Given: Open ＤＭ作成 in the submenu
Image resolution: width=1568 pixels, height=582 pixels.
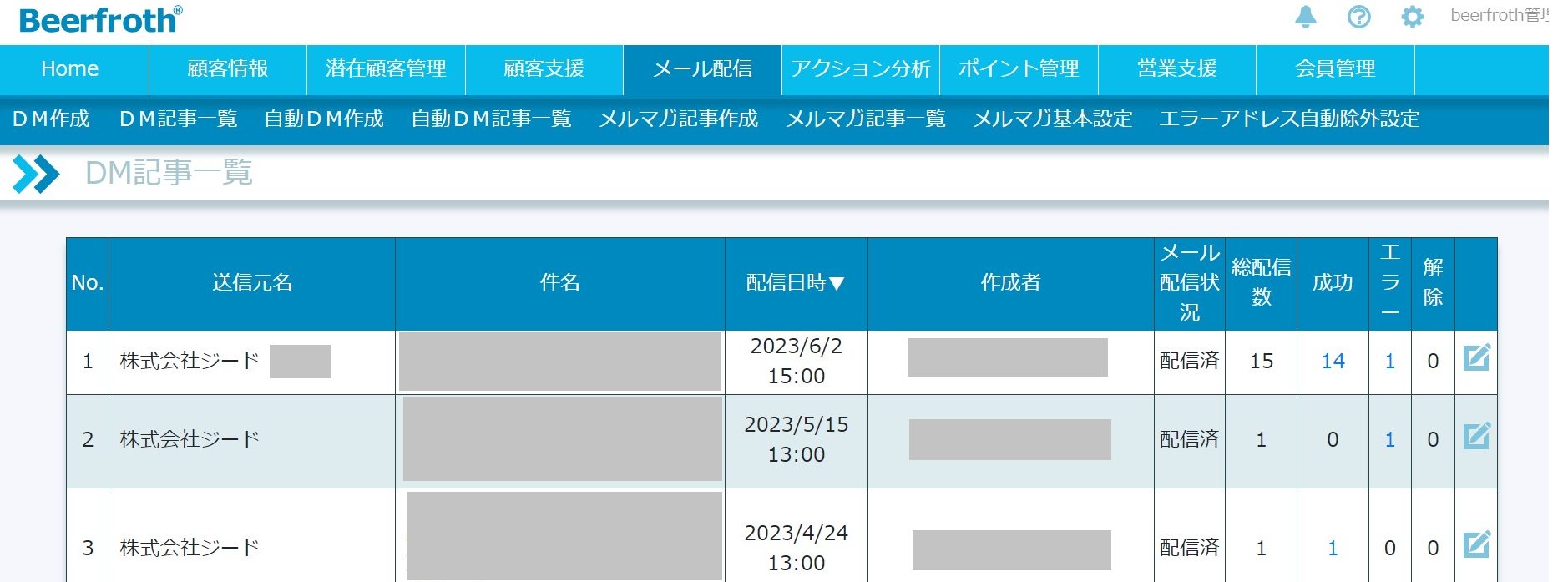Looking at the screenshot, I should [x=51, y=119].
